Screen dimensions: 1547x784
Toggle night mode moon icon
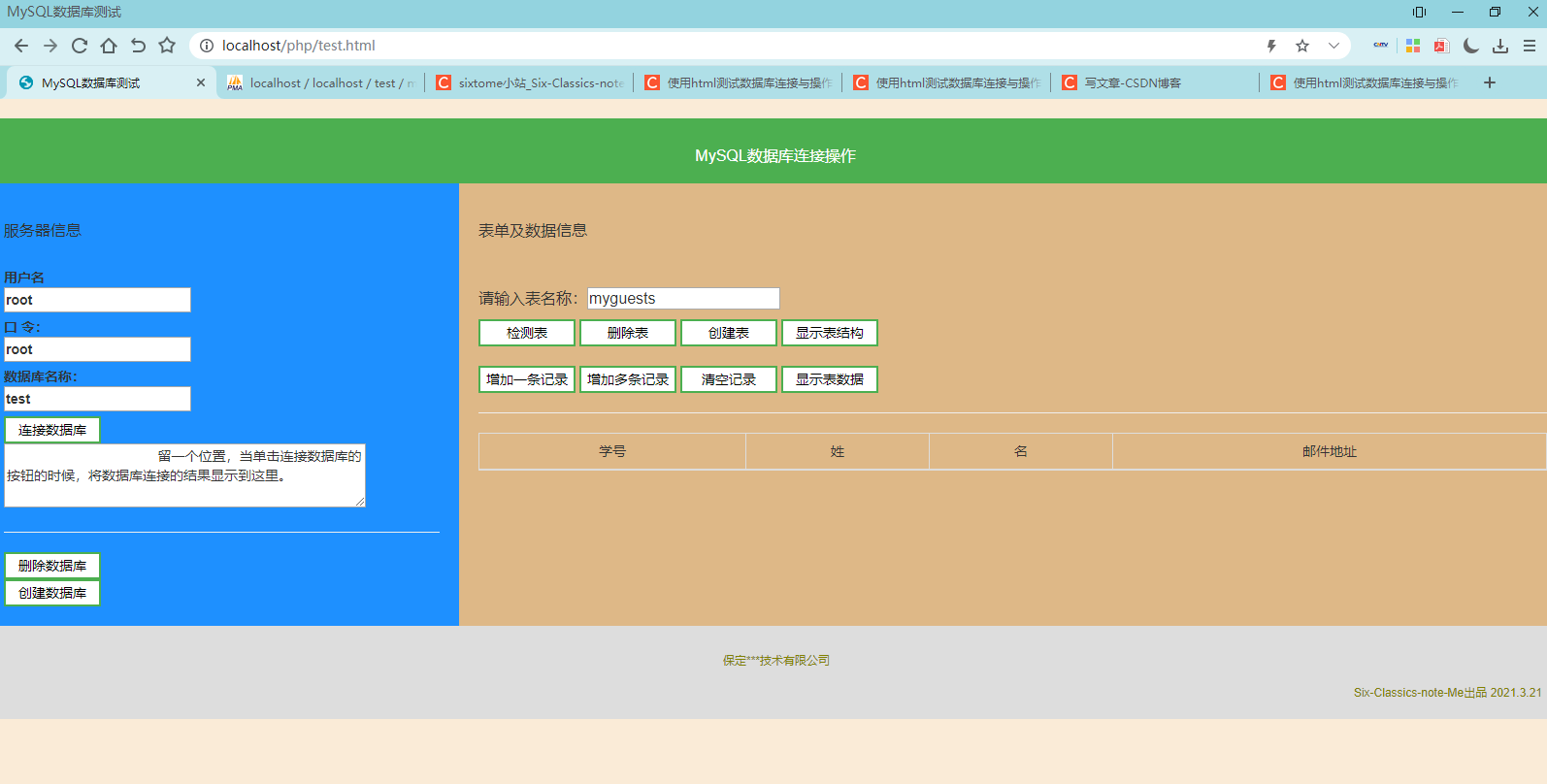(1471, 46)
